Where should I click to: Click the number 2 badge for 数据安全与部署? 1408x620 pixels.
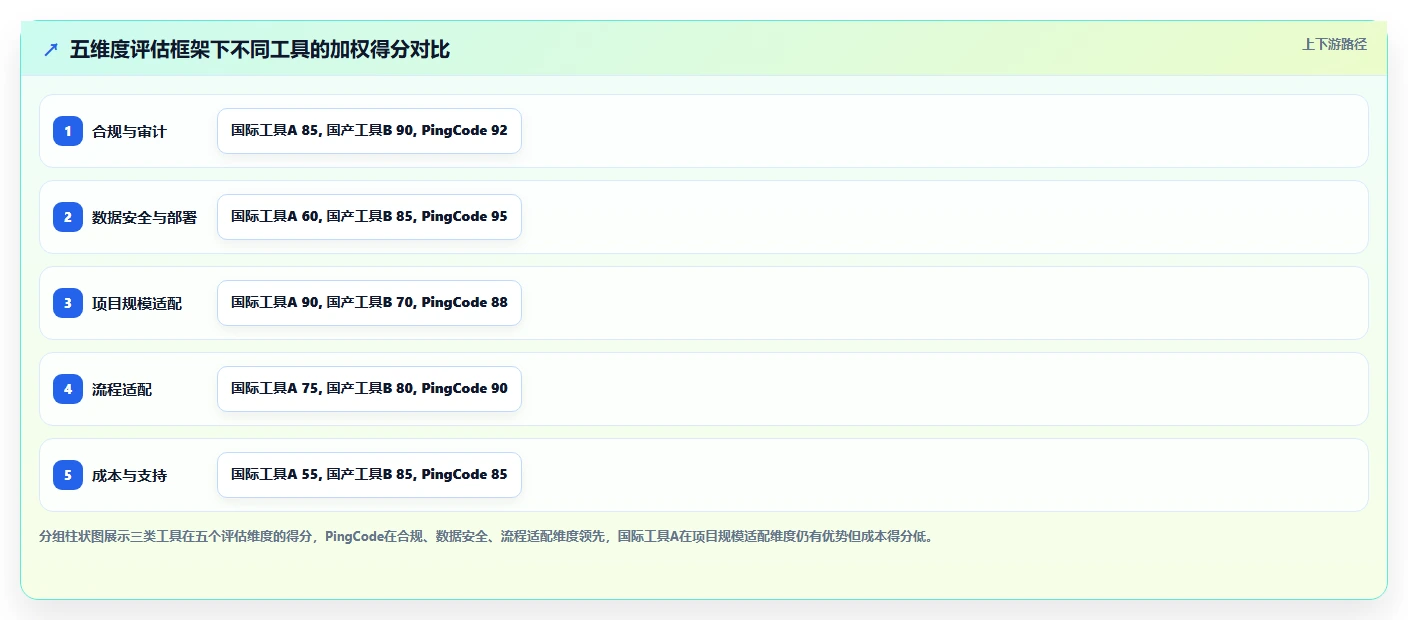tap(68, 217)
